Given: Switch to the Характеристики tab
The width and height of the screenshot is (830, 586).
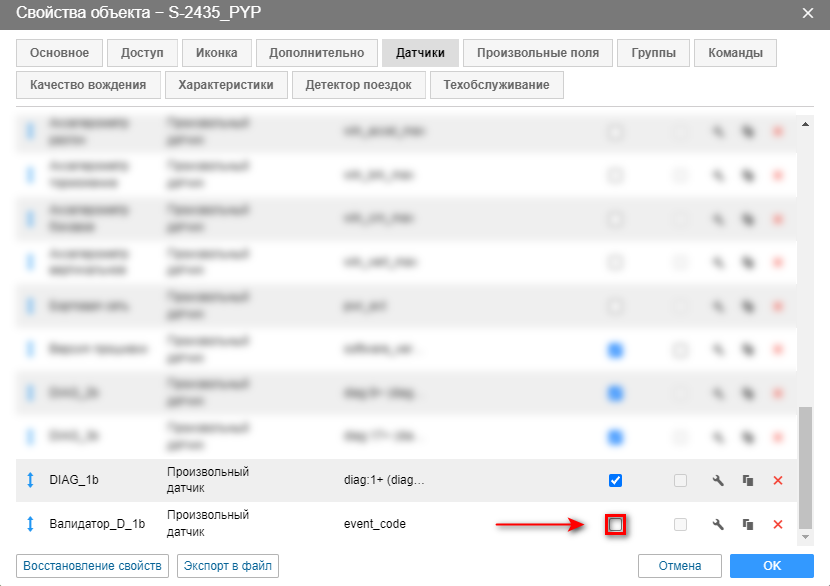Looking at the screenshot, I should 226,85.
